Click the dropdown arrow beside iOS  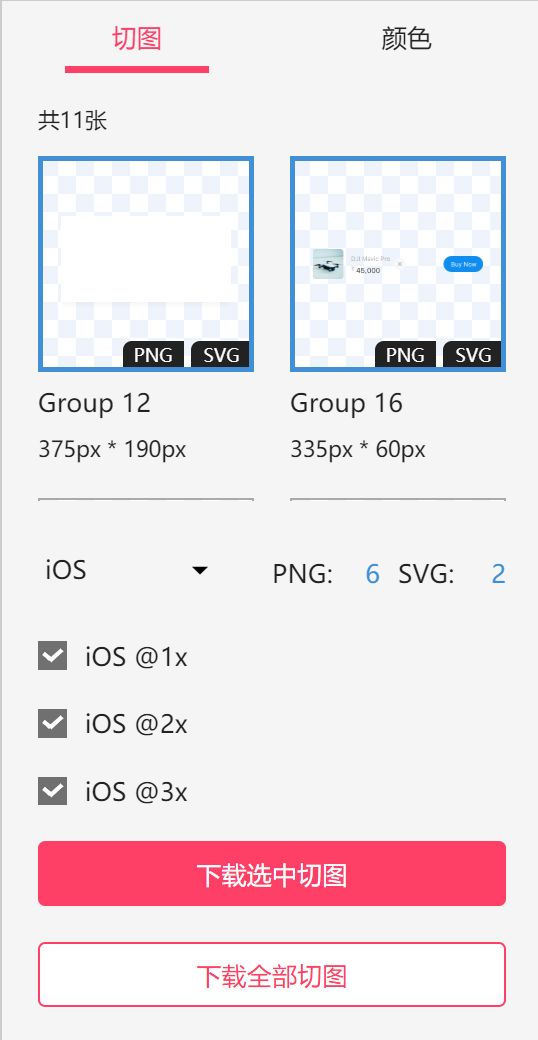[x=200, y=570]
